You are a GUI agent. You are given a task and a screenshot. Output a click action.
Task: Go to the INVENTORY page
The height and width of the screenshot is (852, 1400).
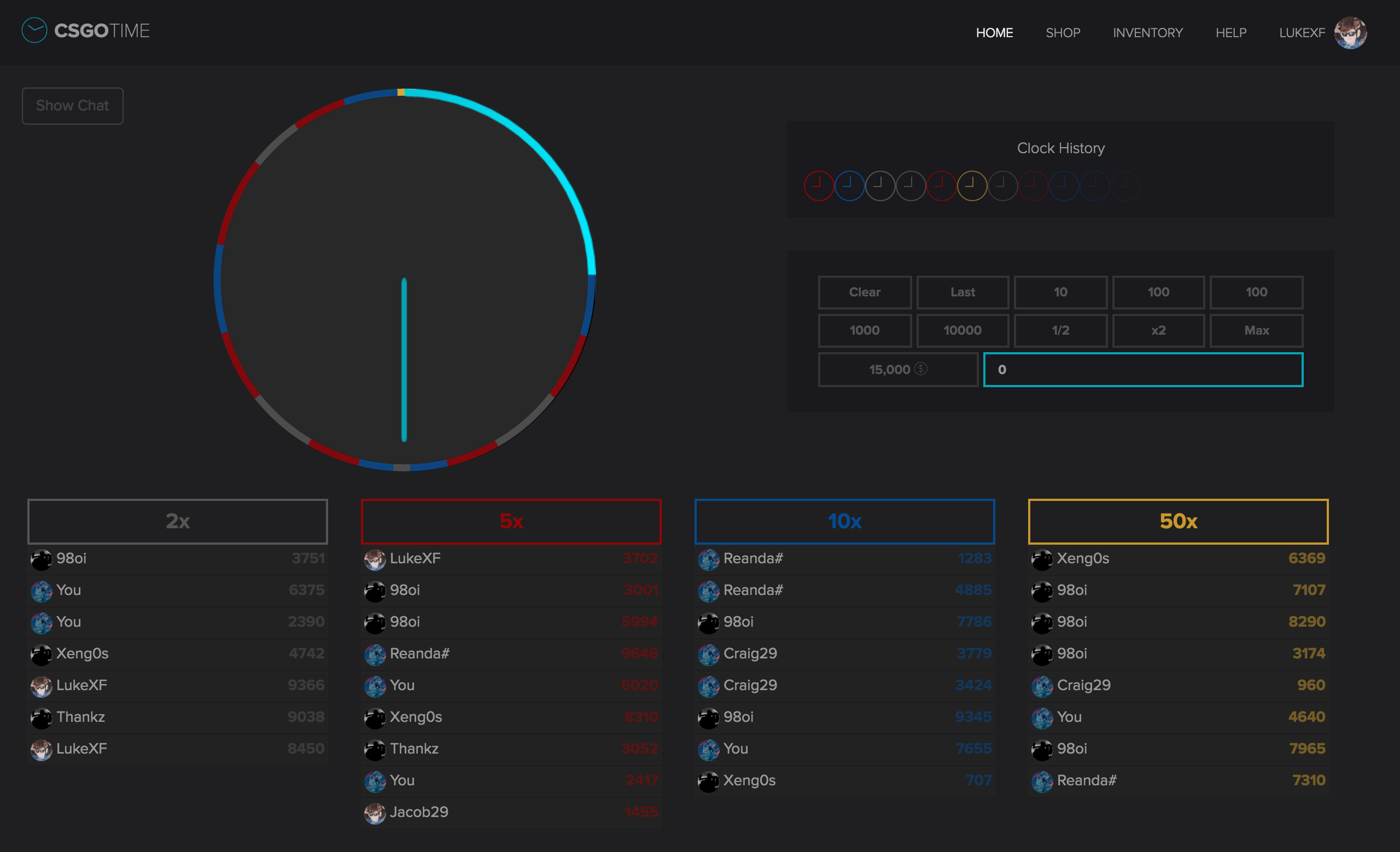click(1147, 33)
